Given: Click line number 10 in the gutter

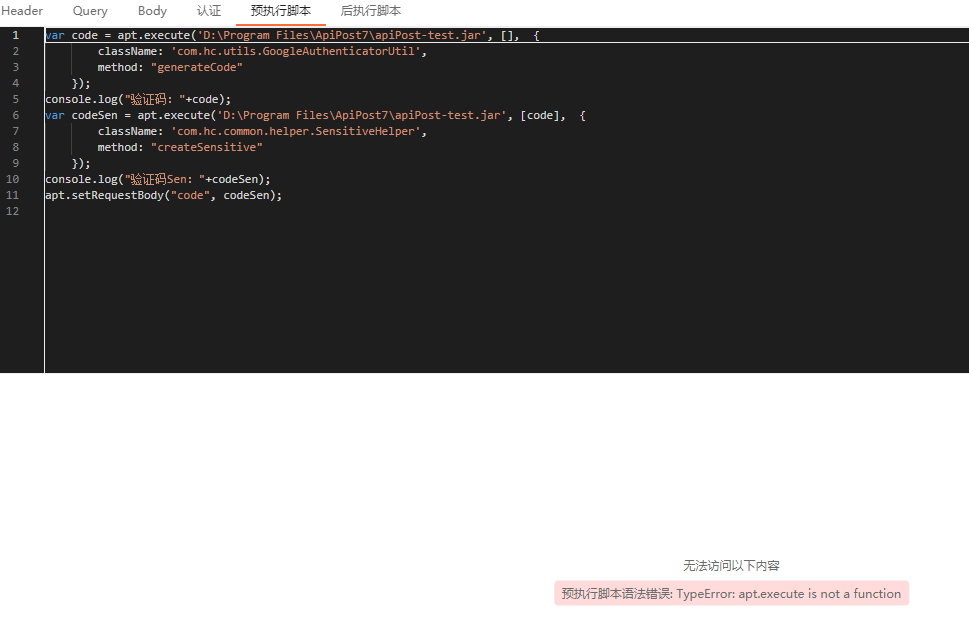Looking at the screenshot, I should pos(15,179).
